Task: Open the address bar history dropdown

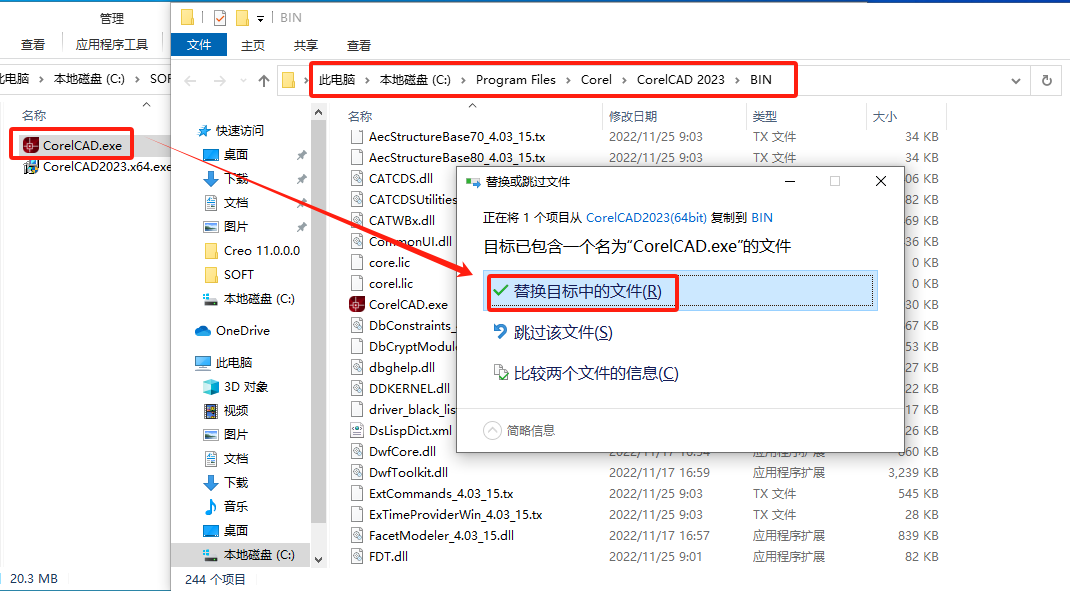Action: pyautogui.click(x=1015, y=81)
